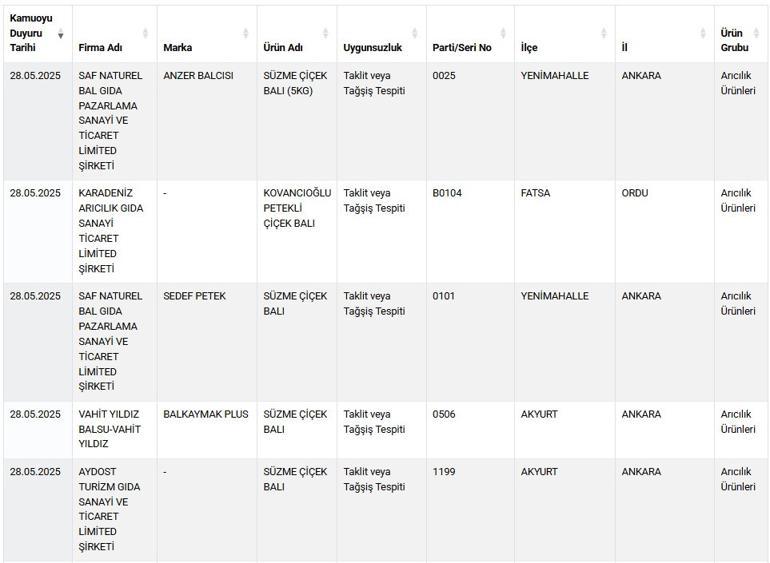Click sort arrows for Kamuoyu Duyuru Tarihi column

[60, 34]
